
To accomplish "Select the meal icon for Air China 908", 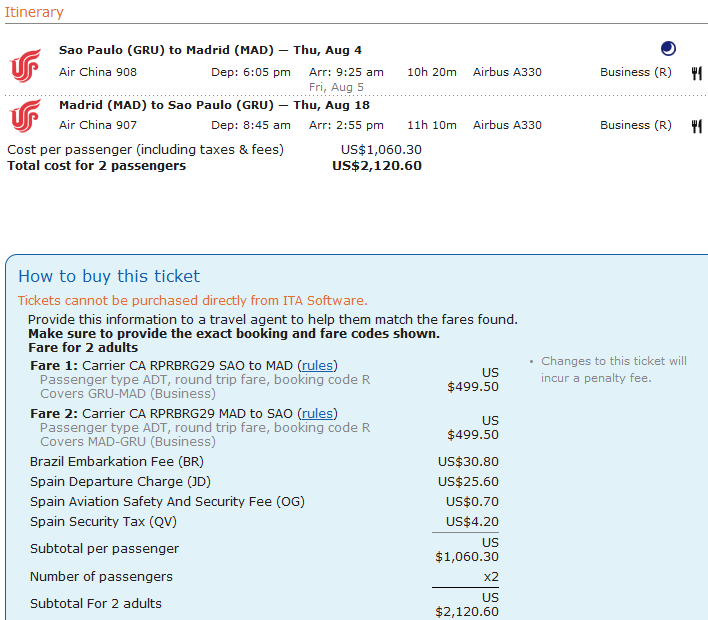I will point(696,72).
